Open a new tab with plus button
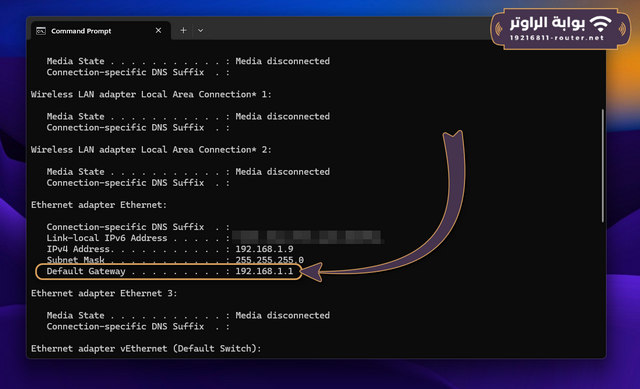 [x=183, y=31]
